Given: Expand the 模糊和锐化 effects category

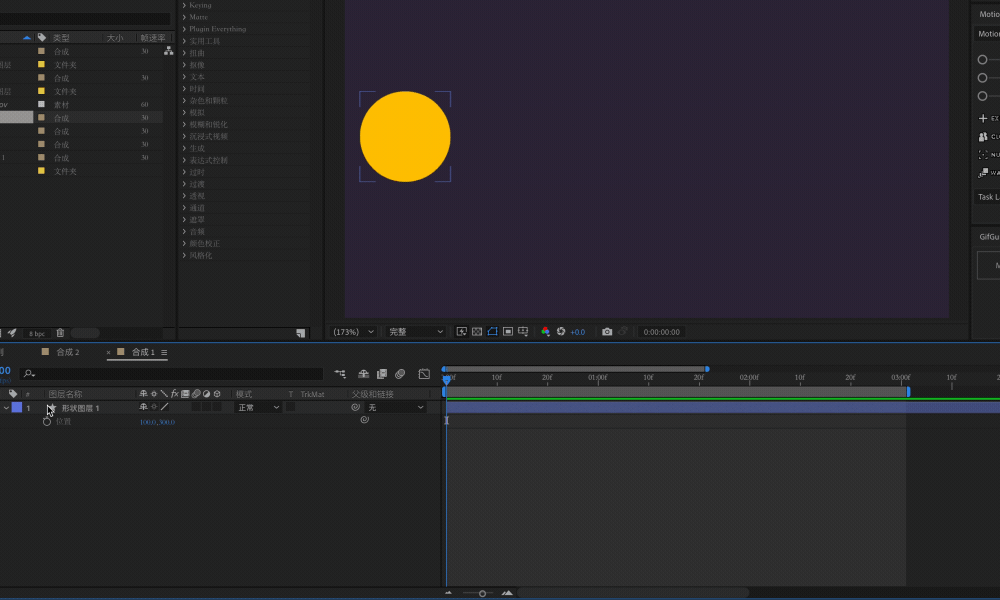Looking at the screenshot, I should click(x=208, y=124).
